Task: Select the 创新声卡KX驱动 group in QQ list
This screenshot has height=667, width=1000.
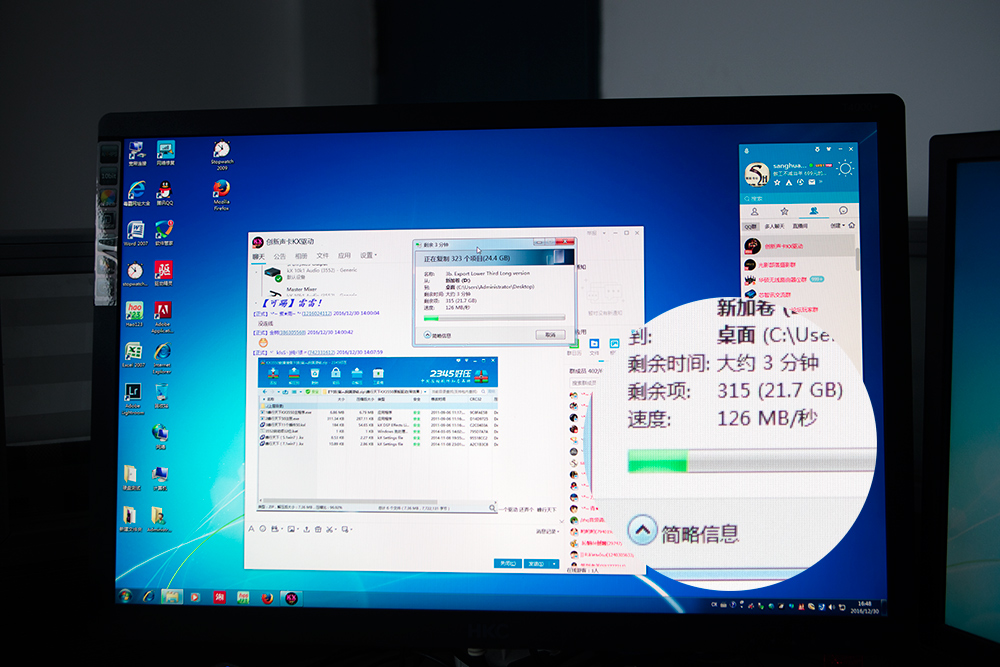Action: coord(799,246)
